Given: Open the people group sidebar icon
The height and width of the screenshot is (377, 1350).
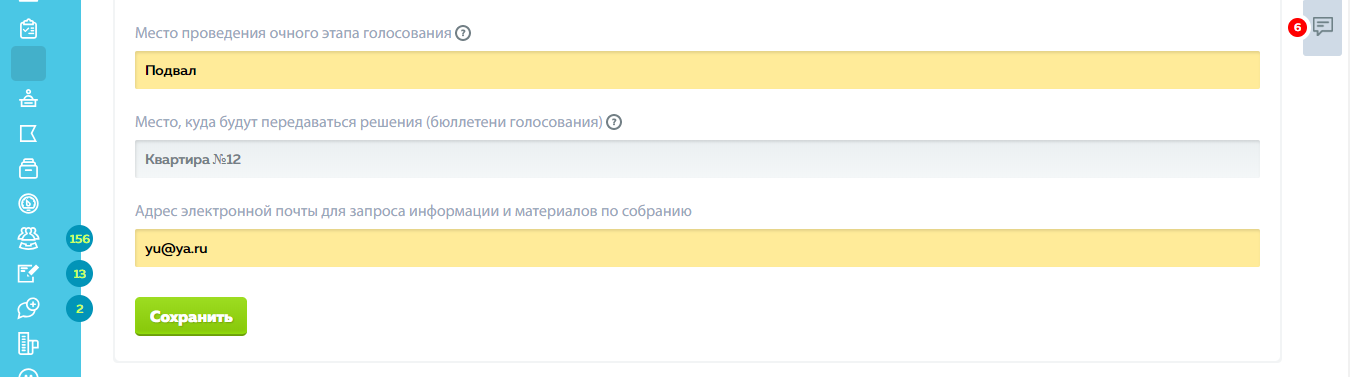Looking at the screenshot, I should point(28,238).
